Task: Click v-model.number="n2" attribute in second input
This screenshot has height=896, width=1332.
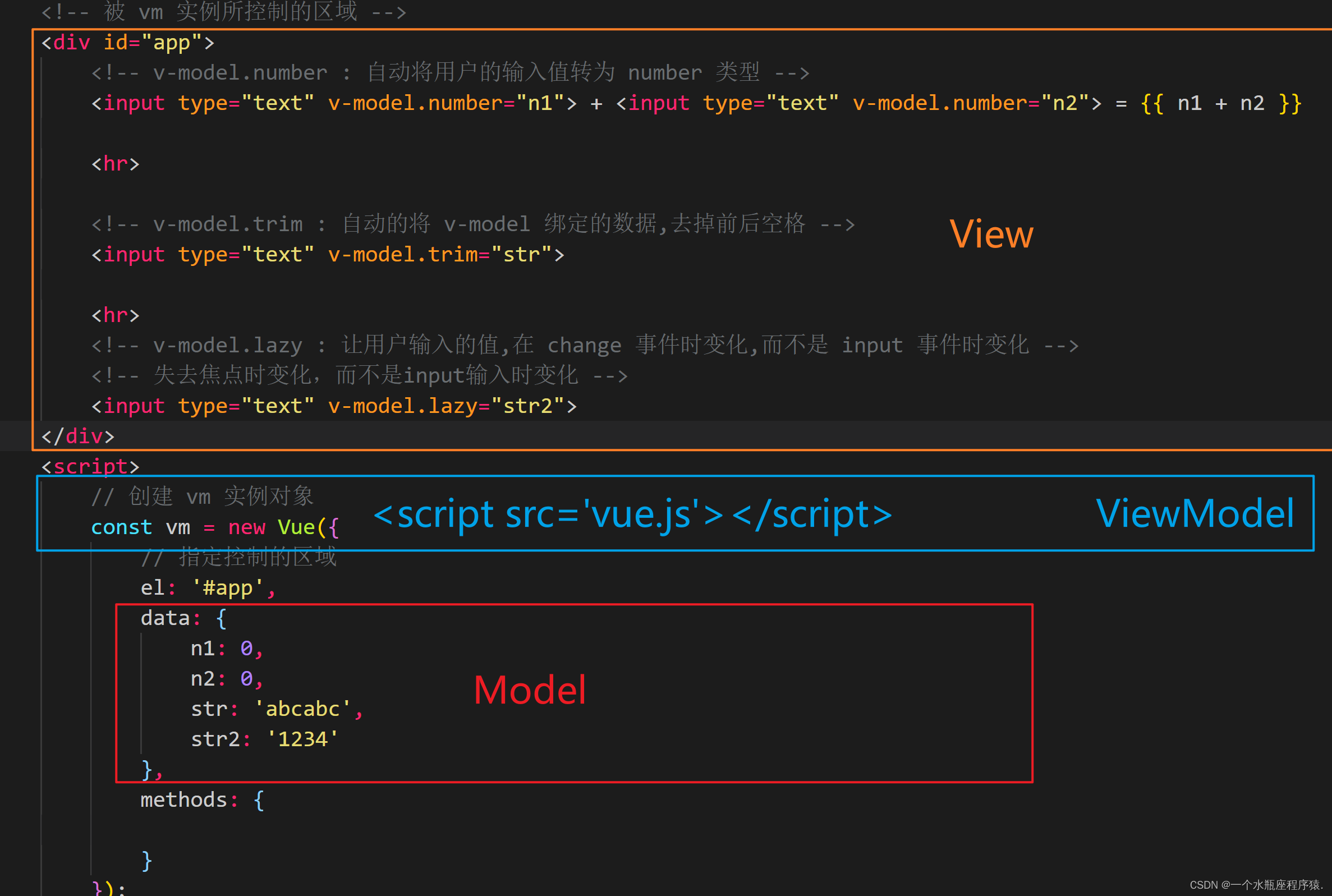Action: [971, 103]
